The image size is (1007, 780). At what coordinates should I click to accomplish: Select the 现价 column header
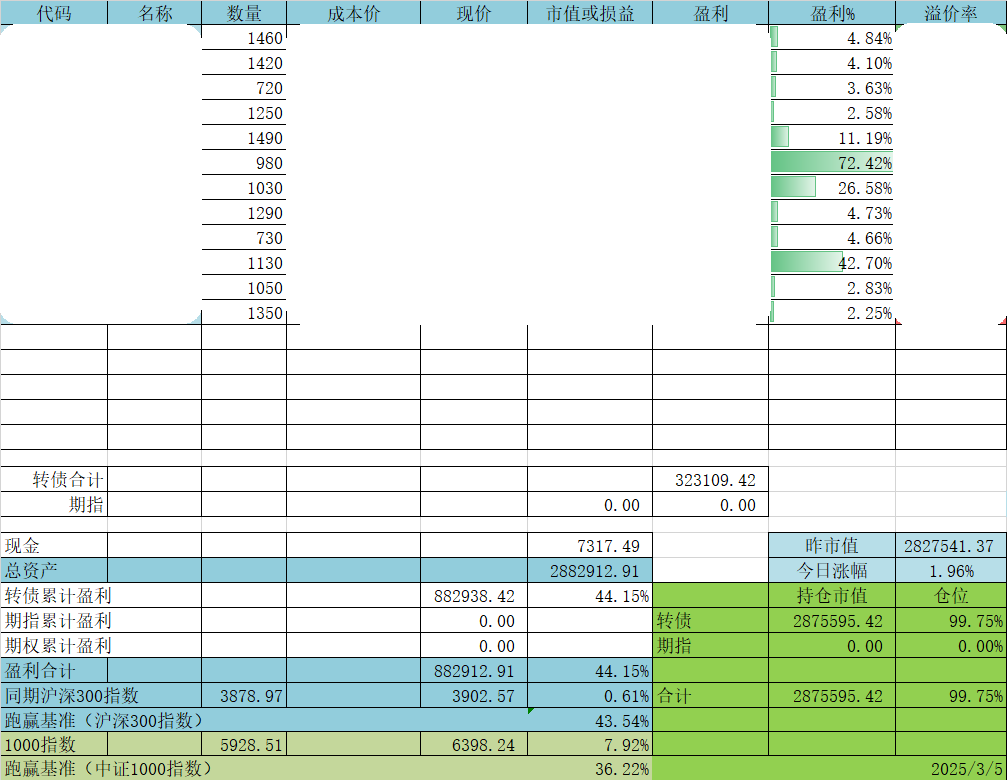pyautogui.click(x=474, y=13)
